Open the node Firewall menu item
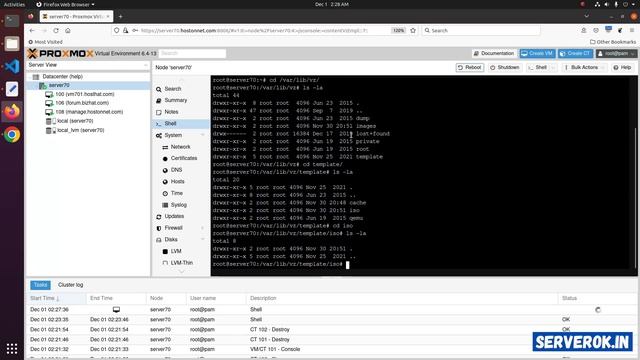This screenshot has height=360, width=640. coord(173,228)
